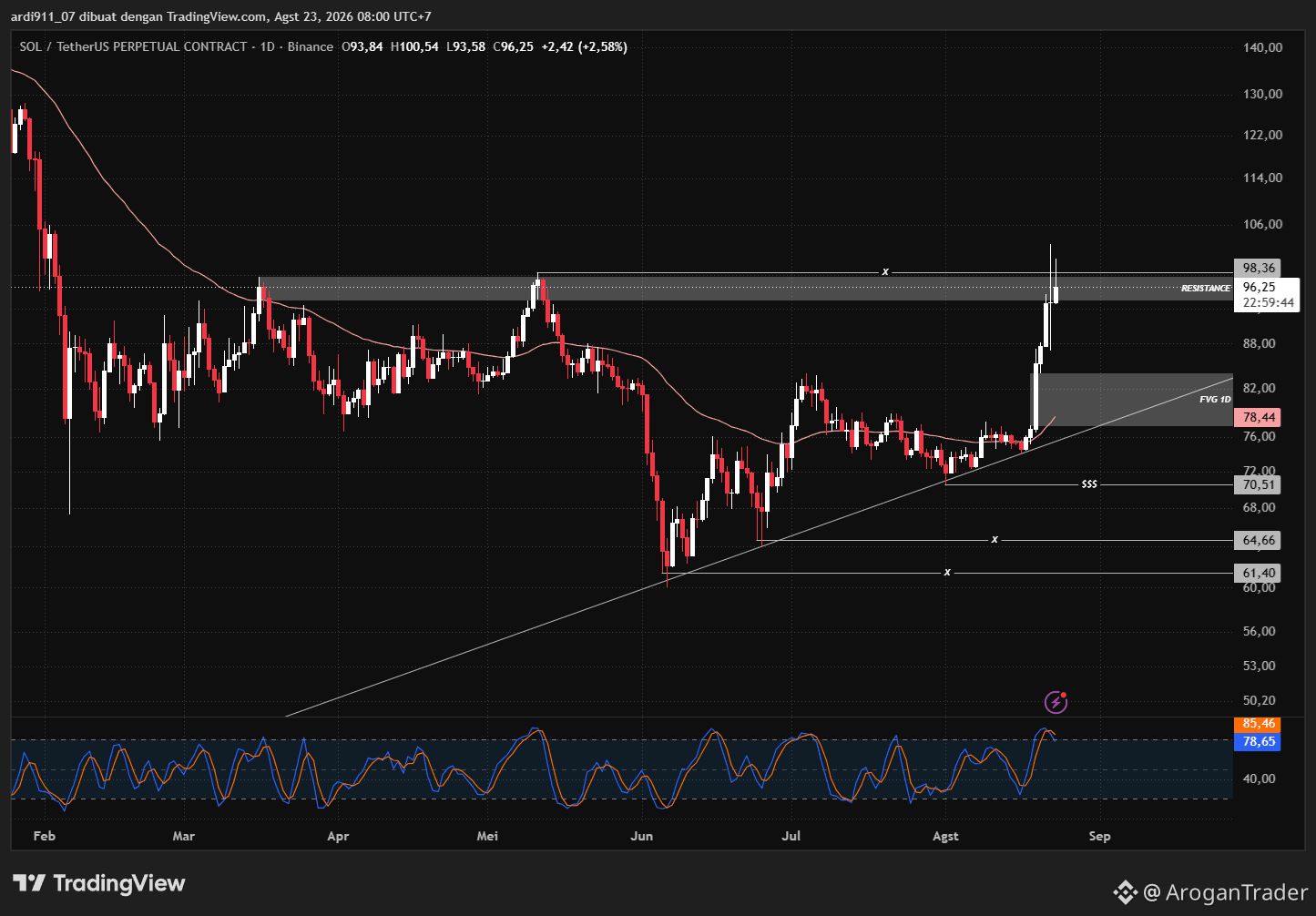The width and height of the screenshot is (1316, 916).
Task: Click the FVG 1D label
Action: [1215, 399]
